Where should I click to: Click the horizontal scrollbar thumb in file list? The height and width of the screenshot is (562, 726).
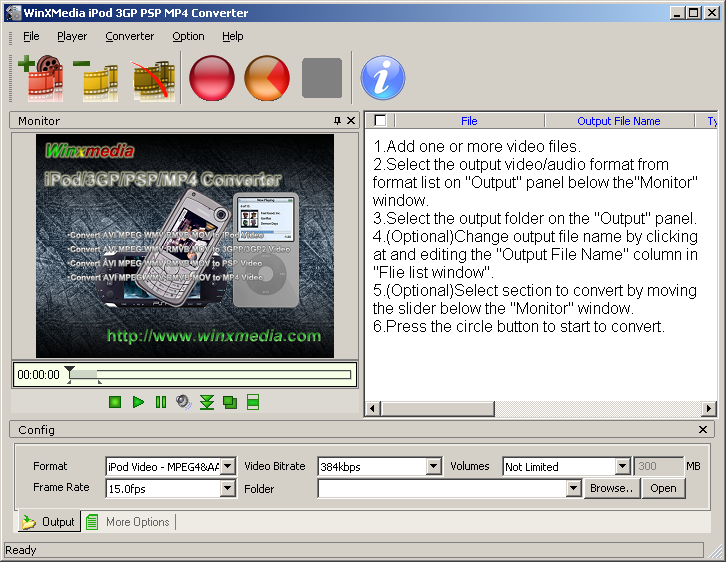[438, 409]
